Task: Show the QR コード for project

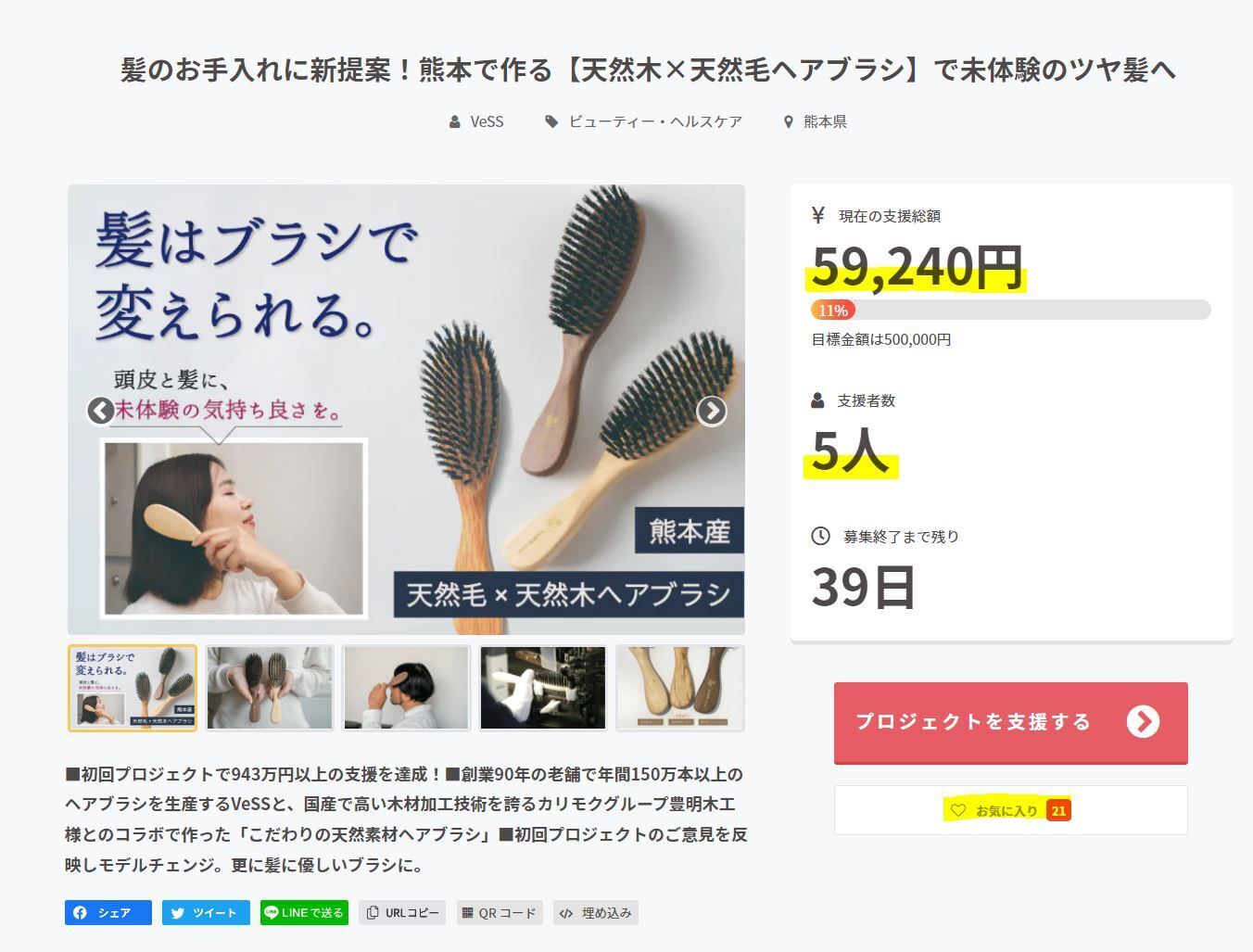Action: [500, 912]
